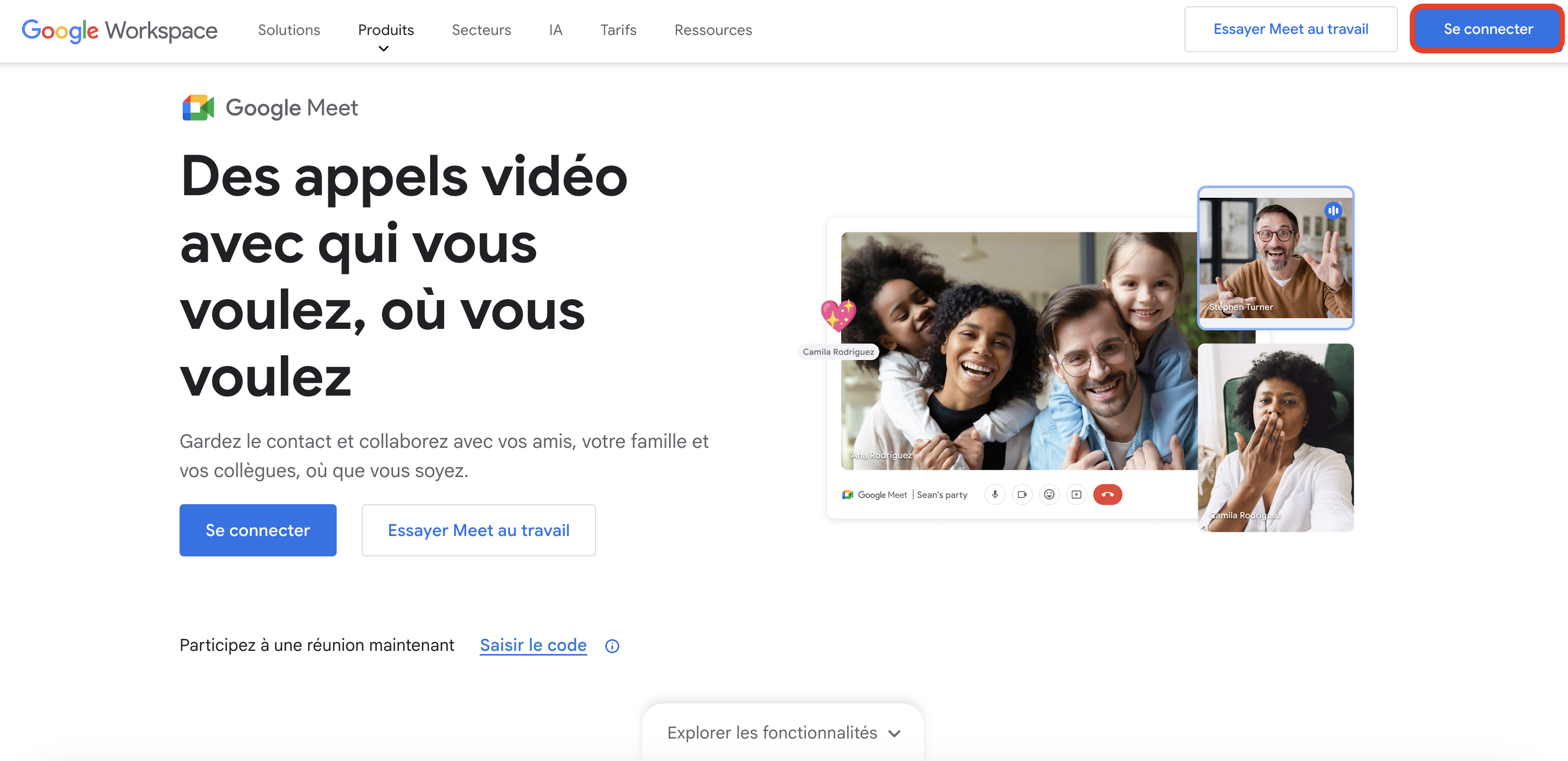Open the Ressources navigation menu
This screenshot has height=761, width=1568.
click(x=713, y=30)
